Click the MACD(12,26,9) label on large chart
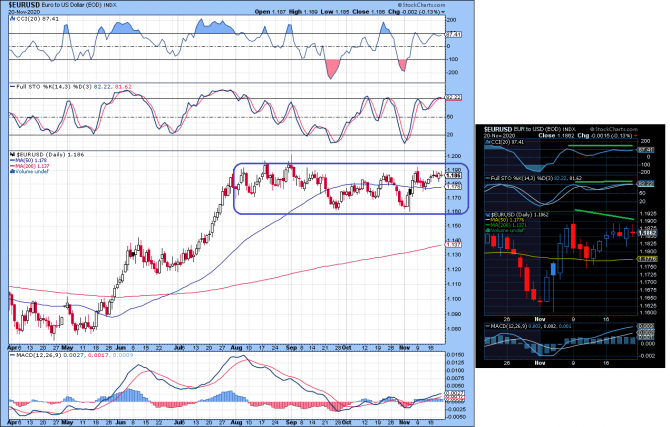 pos(39,355)
